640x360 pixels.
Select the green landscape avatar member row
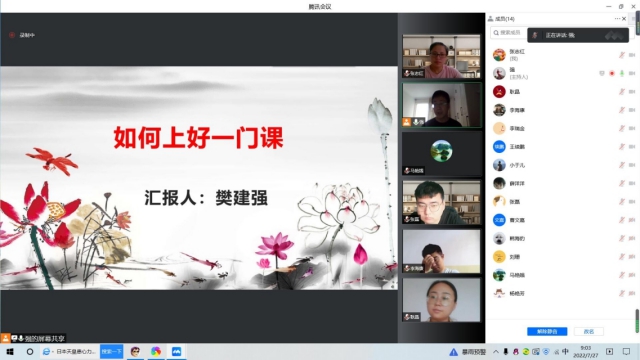point(499,275)
